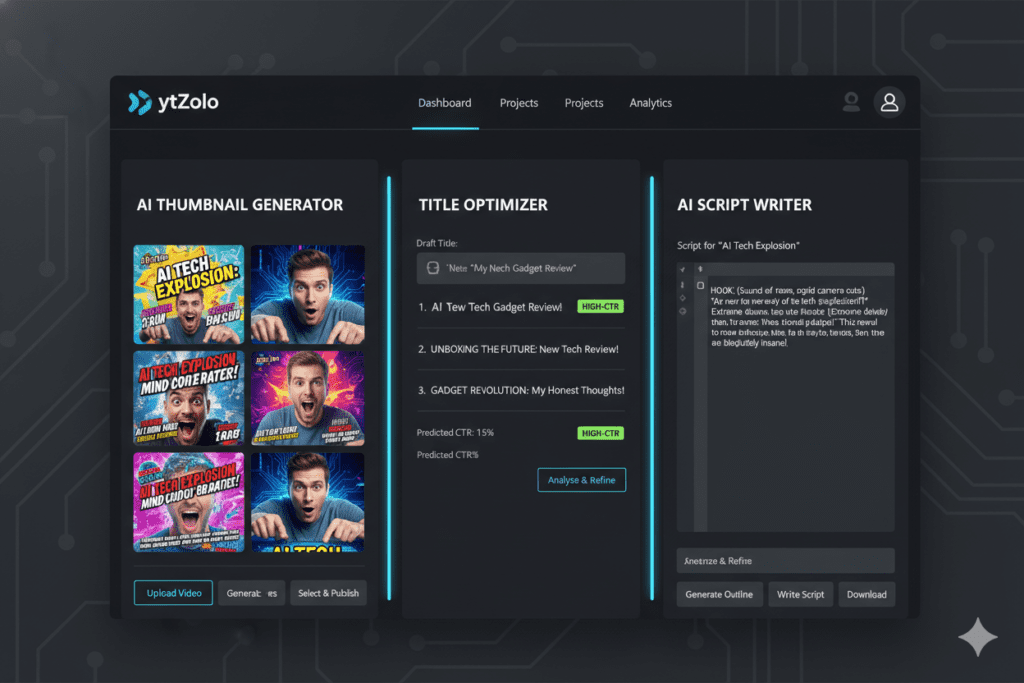1024x683 pixels.
Task: Click the checkmark icon in script editor sidebar
Action: coord(683,270)
